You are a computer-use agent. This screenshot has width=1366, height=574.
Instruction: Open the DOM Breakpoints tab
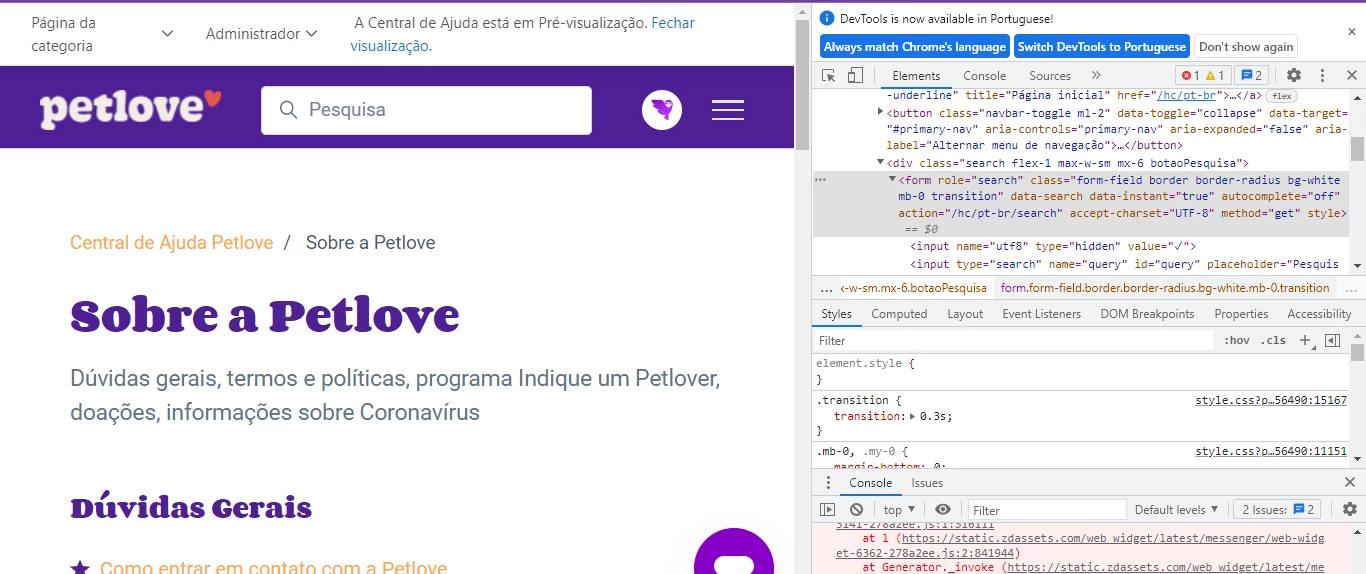1147,314
